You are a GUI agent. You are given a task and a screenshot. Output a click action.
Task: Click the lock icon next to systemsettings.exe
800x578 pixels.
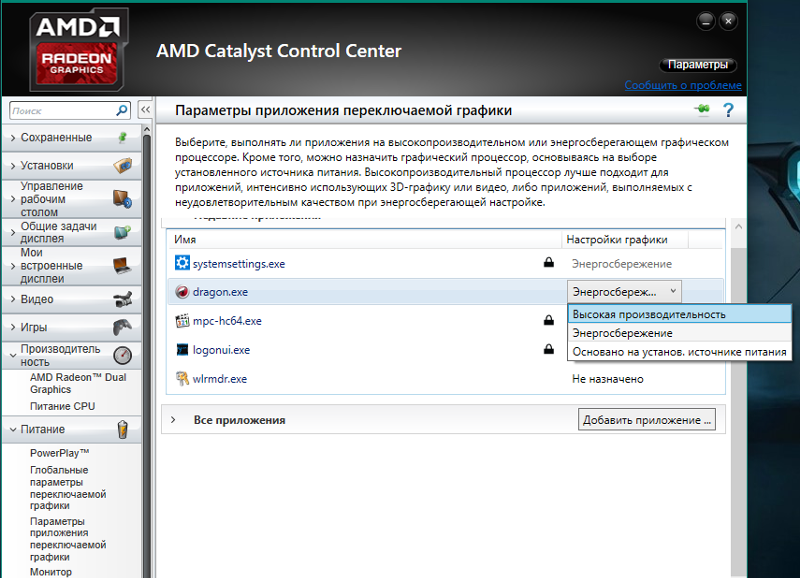548,263
